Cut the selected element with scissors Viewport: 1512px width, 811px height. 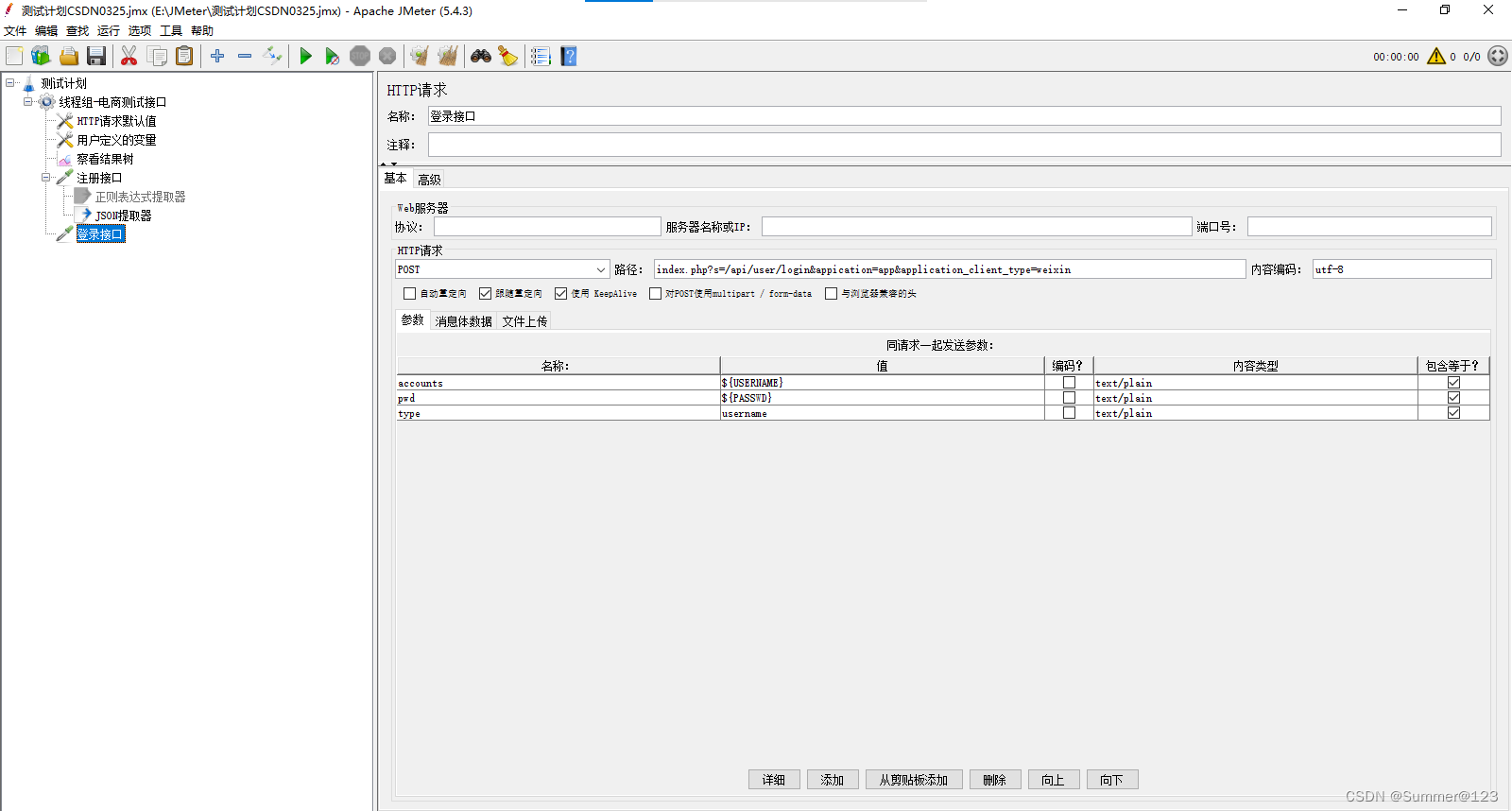pyautogui.click(x=129, y=56)
